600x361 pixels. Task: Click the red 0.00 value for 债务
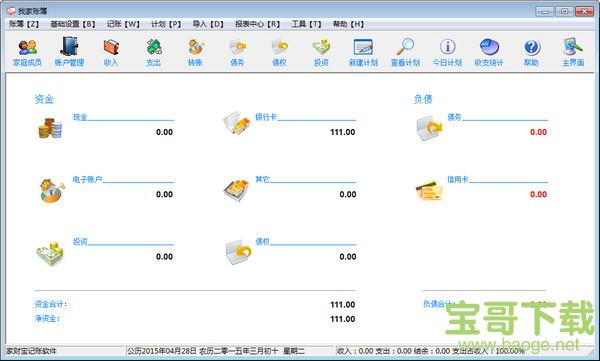[538, 132]
